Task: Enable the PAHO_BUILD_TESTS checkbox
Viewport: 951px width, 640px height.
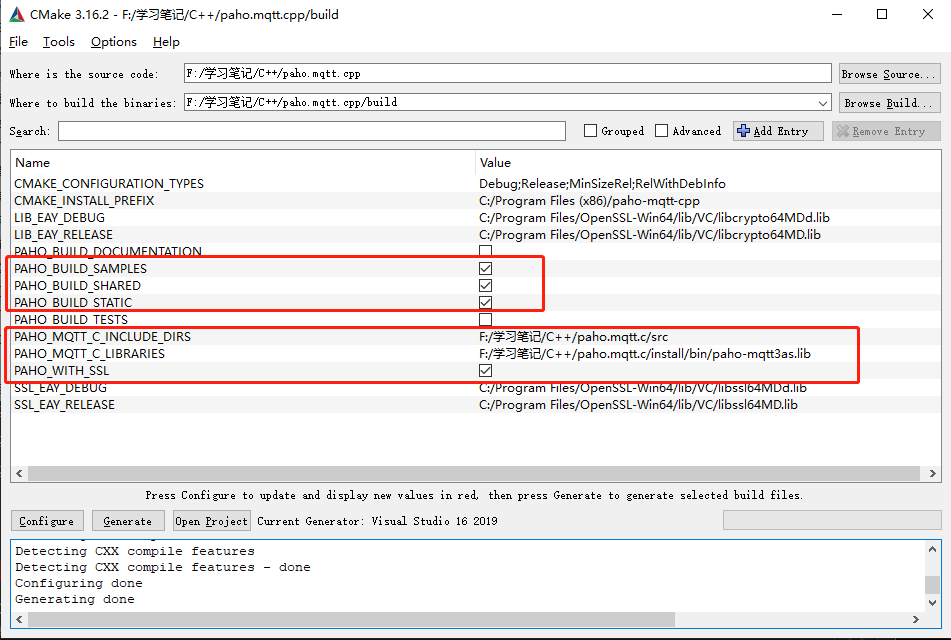Action: (x=485, y=319)
